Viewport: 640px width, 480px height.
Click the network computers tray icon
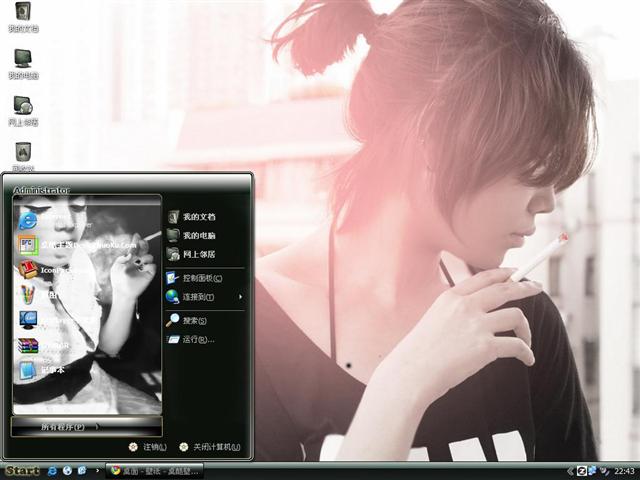pos(592,471)
